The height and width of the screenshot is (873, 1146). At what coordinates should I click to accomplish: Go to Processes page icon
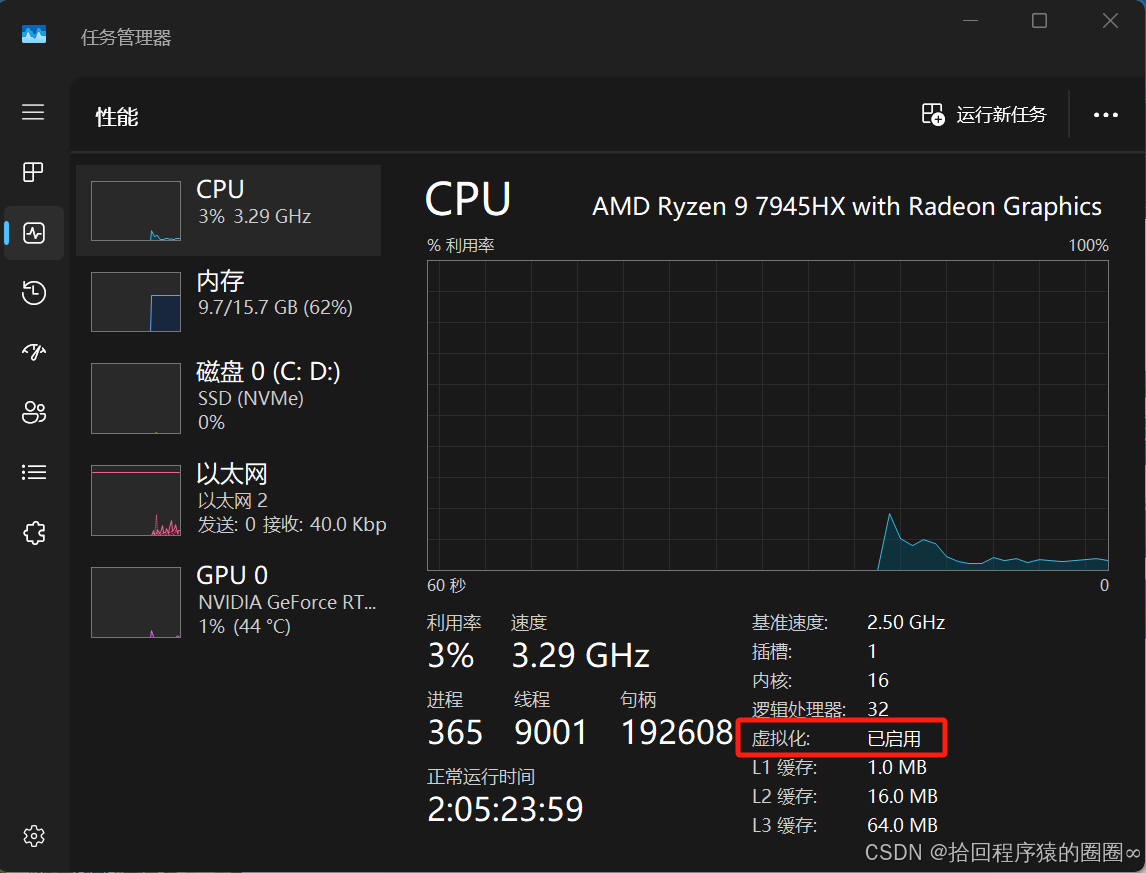(33, 173)
